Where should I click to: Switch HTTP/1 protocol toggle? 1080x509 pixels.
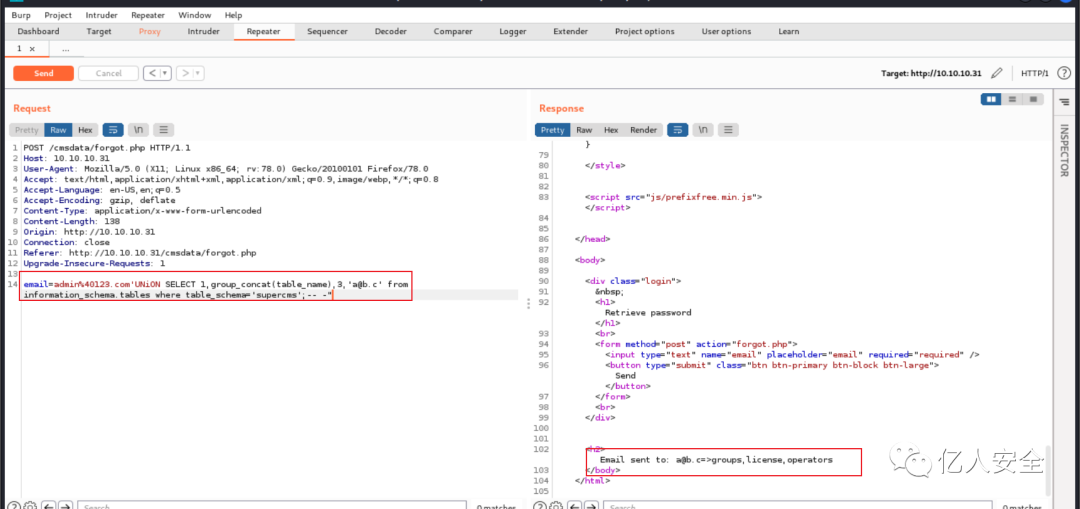pyautogui.click(x=1035, y=73)
